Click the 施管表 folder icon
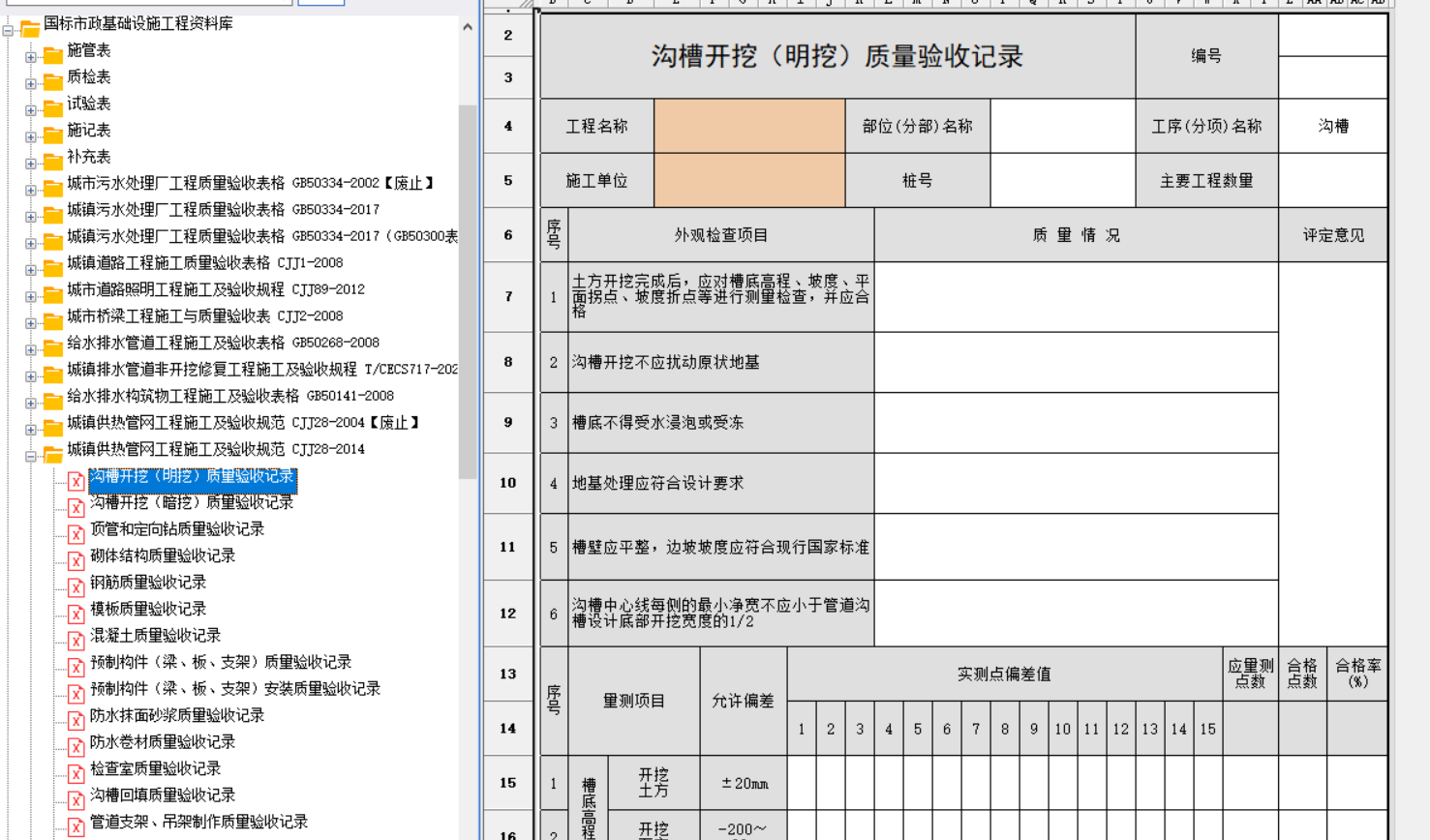The height and width of the screenshot is (840, 1430). [x=52, y=53]
